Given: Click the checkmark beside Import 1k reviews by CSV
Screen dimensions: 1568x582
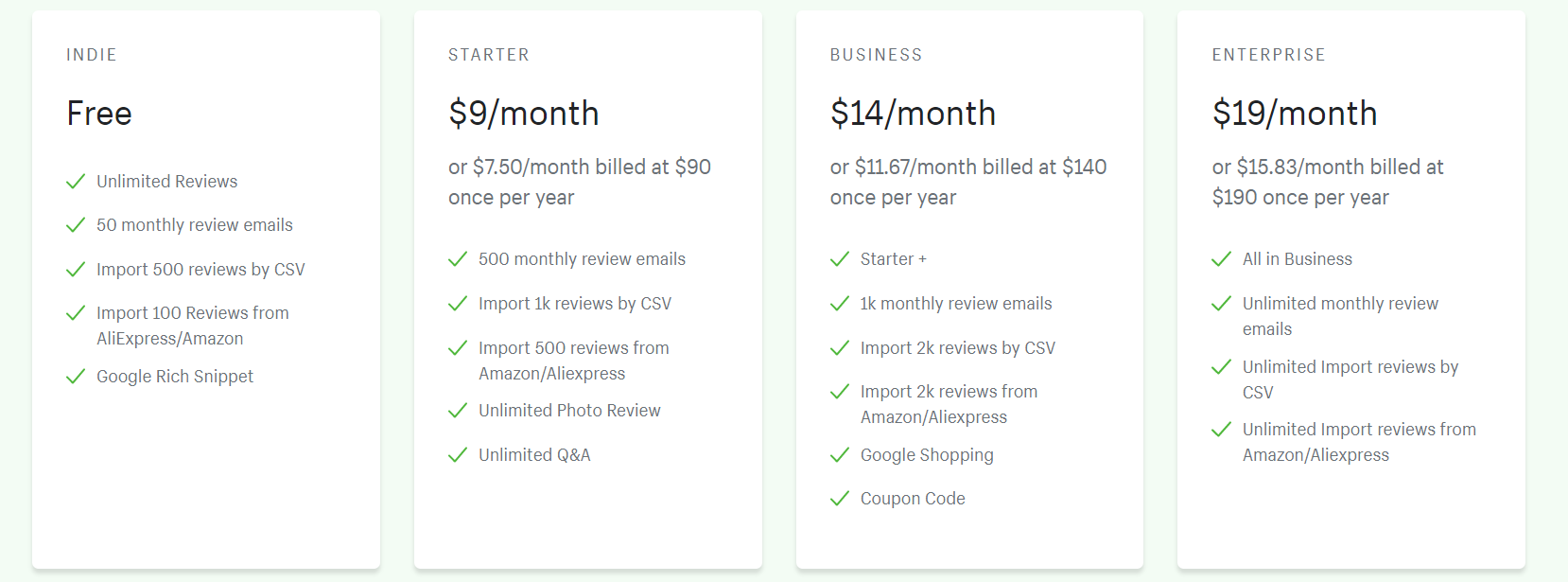Looking at the screenshot, I should click(458, 304).
